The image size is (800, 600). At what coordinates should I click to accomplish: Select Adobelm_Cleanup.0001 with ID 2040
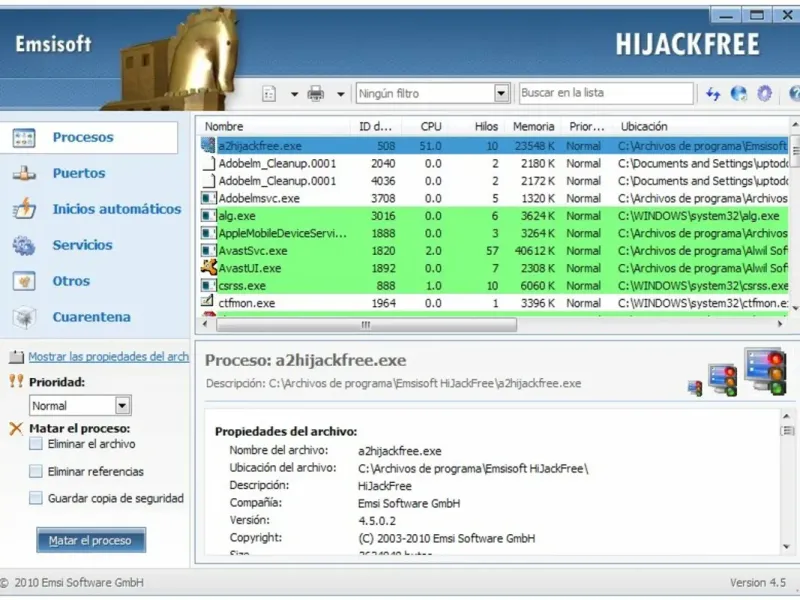tap(494, 164)
